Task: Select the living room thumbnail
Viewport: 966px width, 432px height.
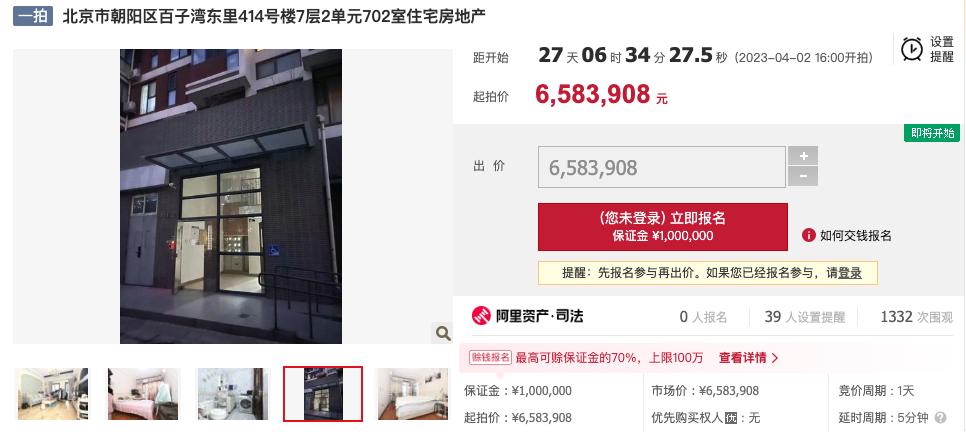Action: pyautogui.click(x=53, y=394)
